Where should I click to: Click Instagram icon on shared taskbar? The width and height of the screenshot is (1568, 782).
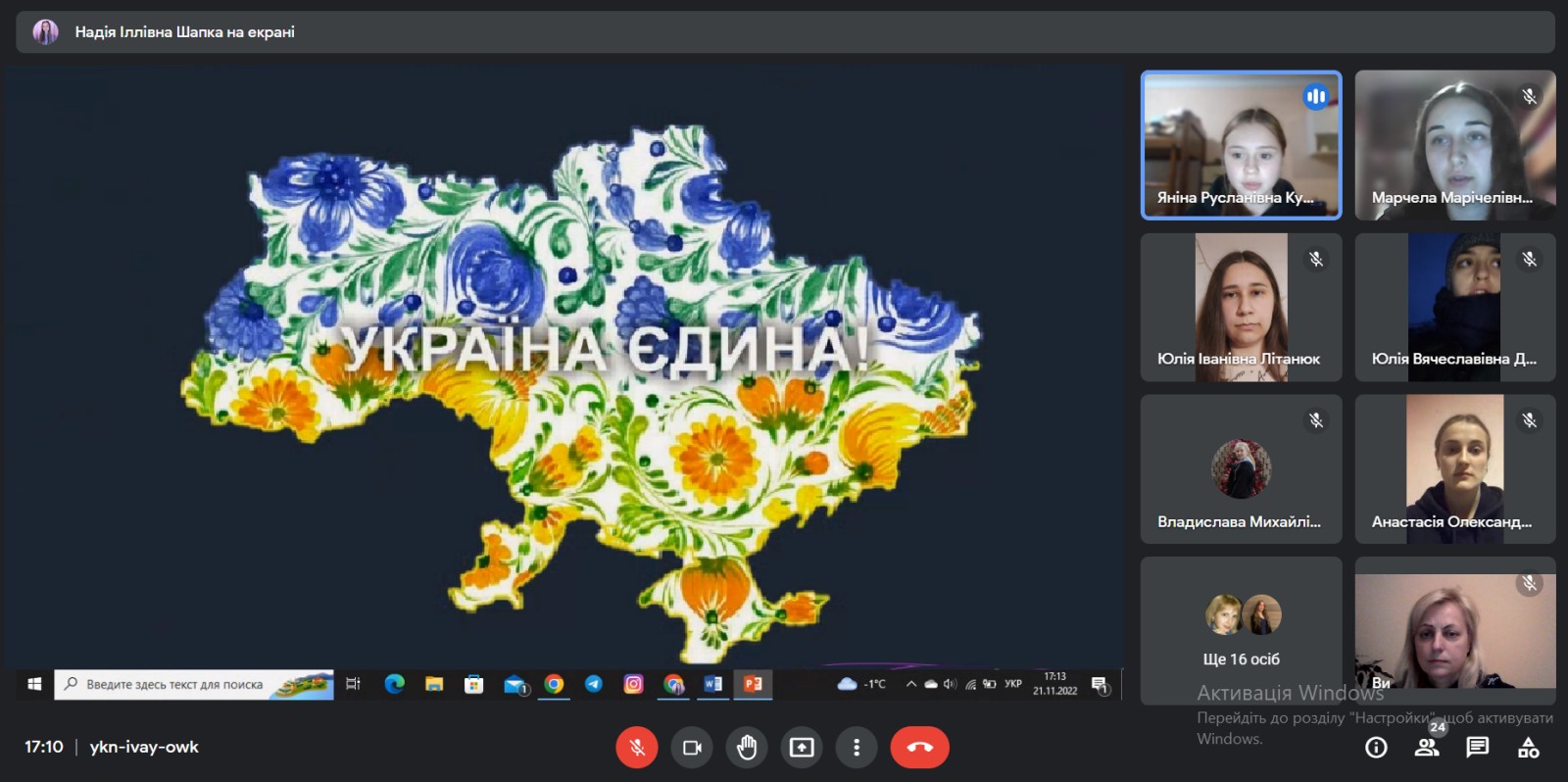pyautogui.click(x=634, y=684)
